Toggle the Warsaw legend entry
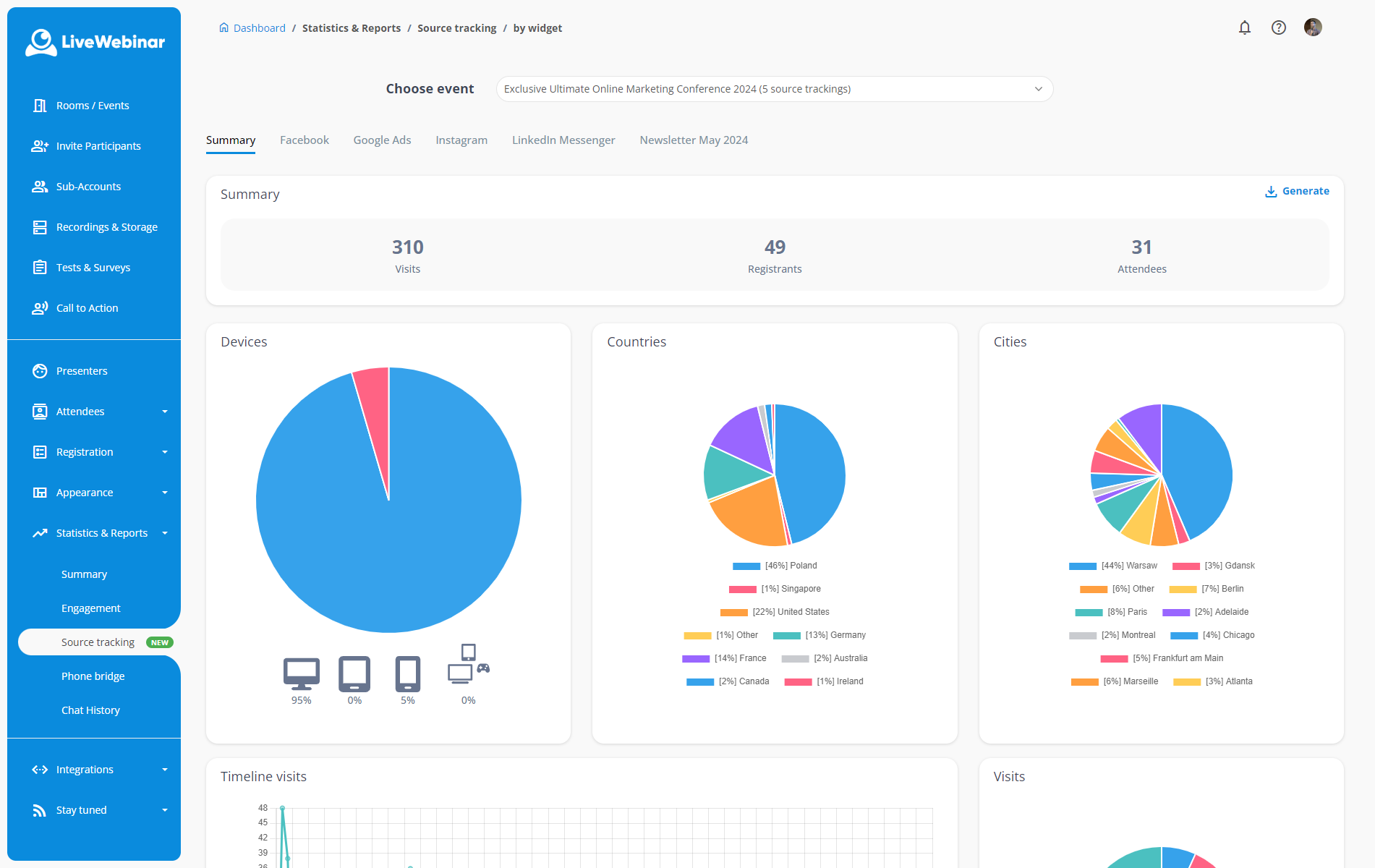The width and height of the screenshot is (1375, 868). coord(1112,566)
